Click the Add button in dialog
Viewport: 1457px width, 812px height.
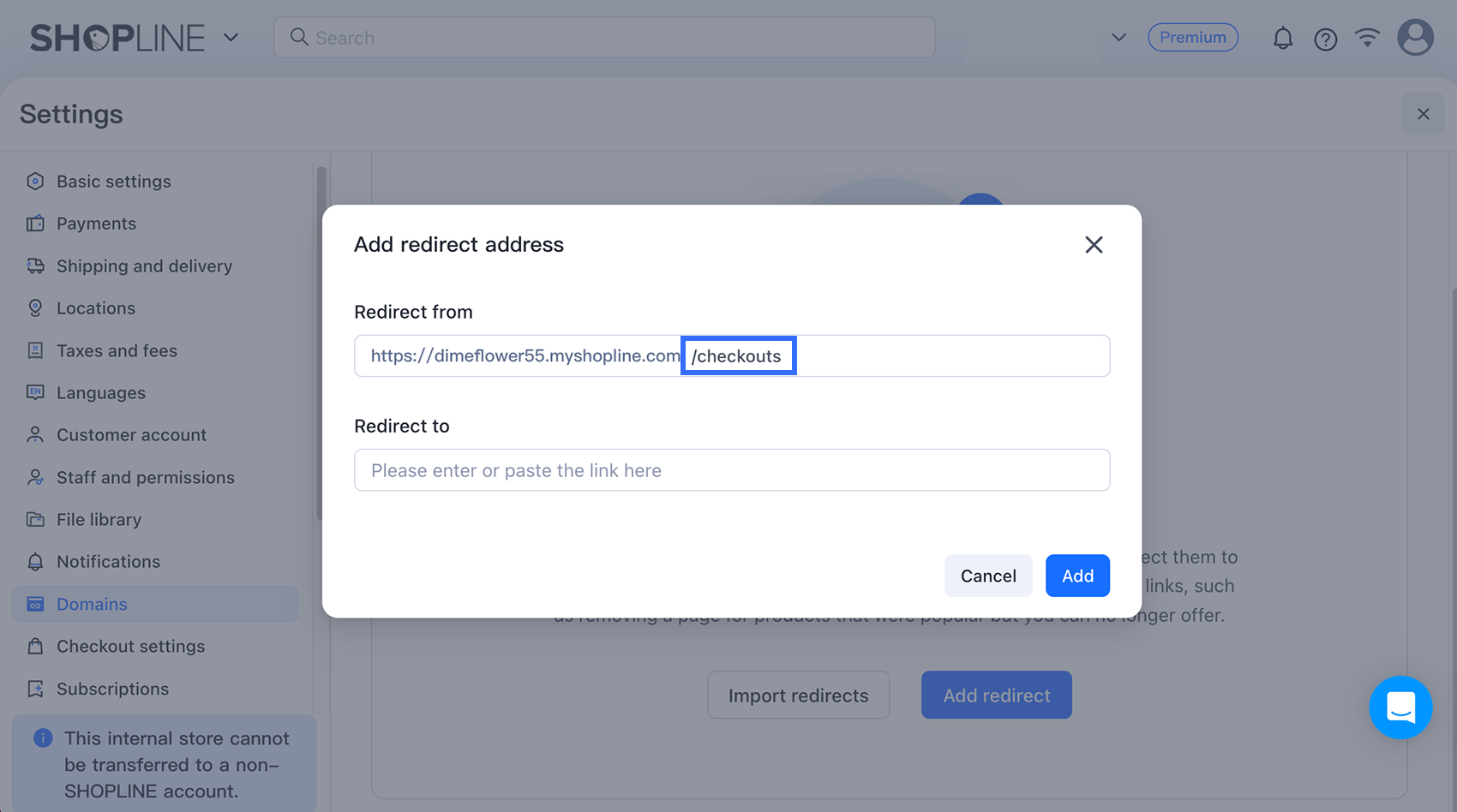click(x=1077, y=576)
